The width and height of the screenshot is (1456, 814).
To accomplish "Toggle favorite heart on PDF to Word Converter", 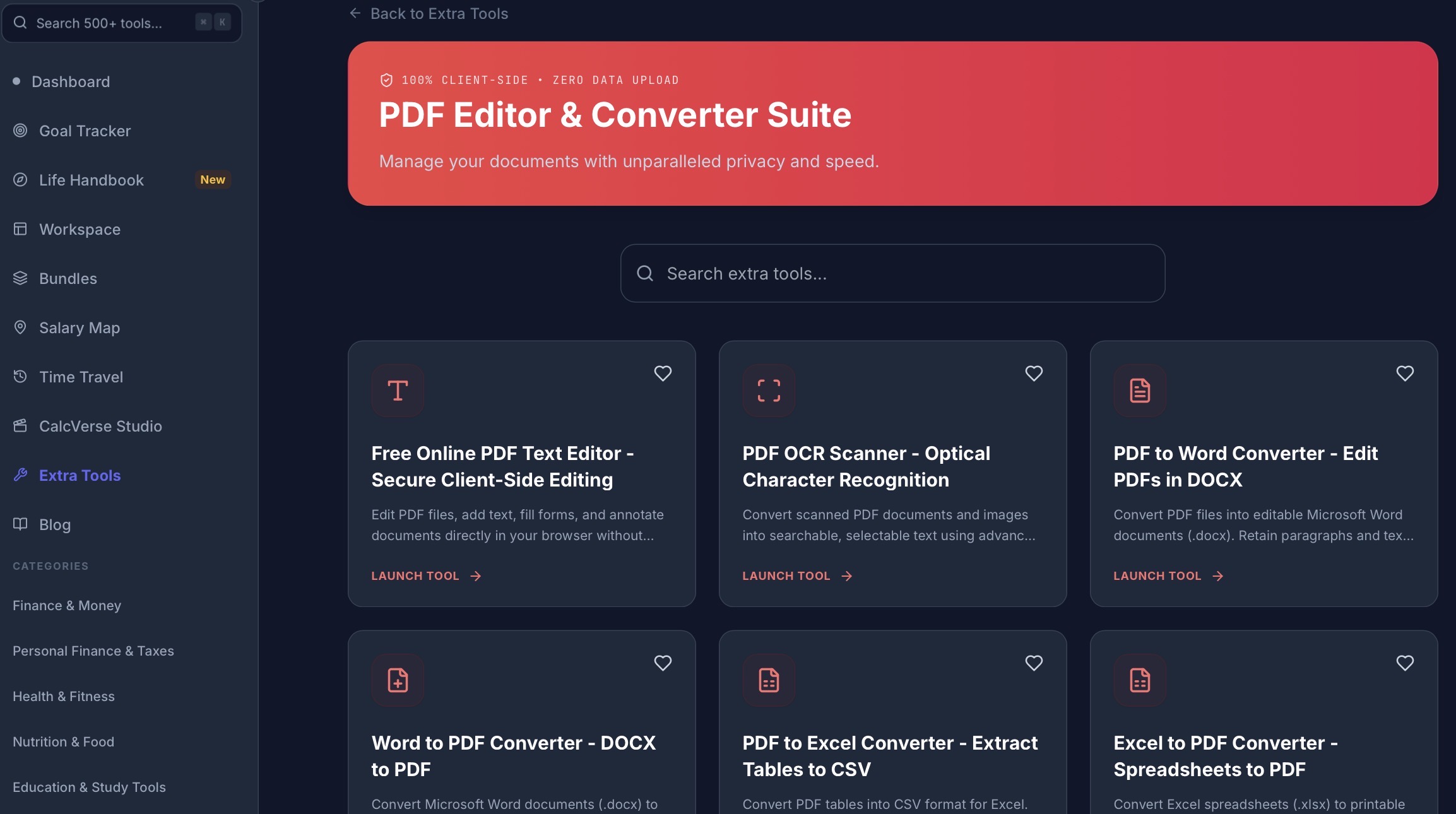I will (x=1405, y=374).
